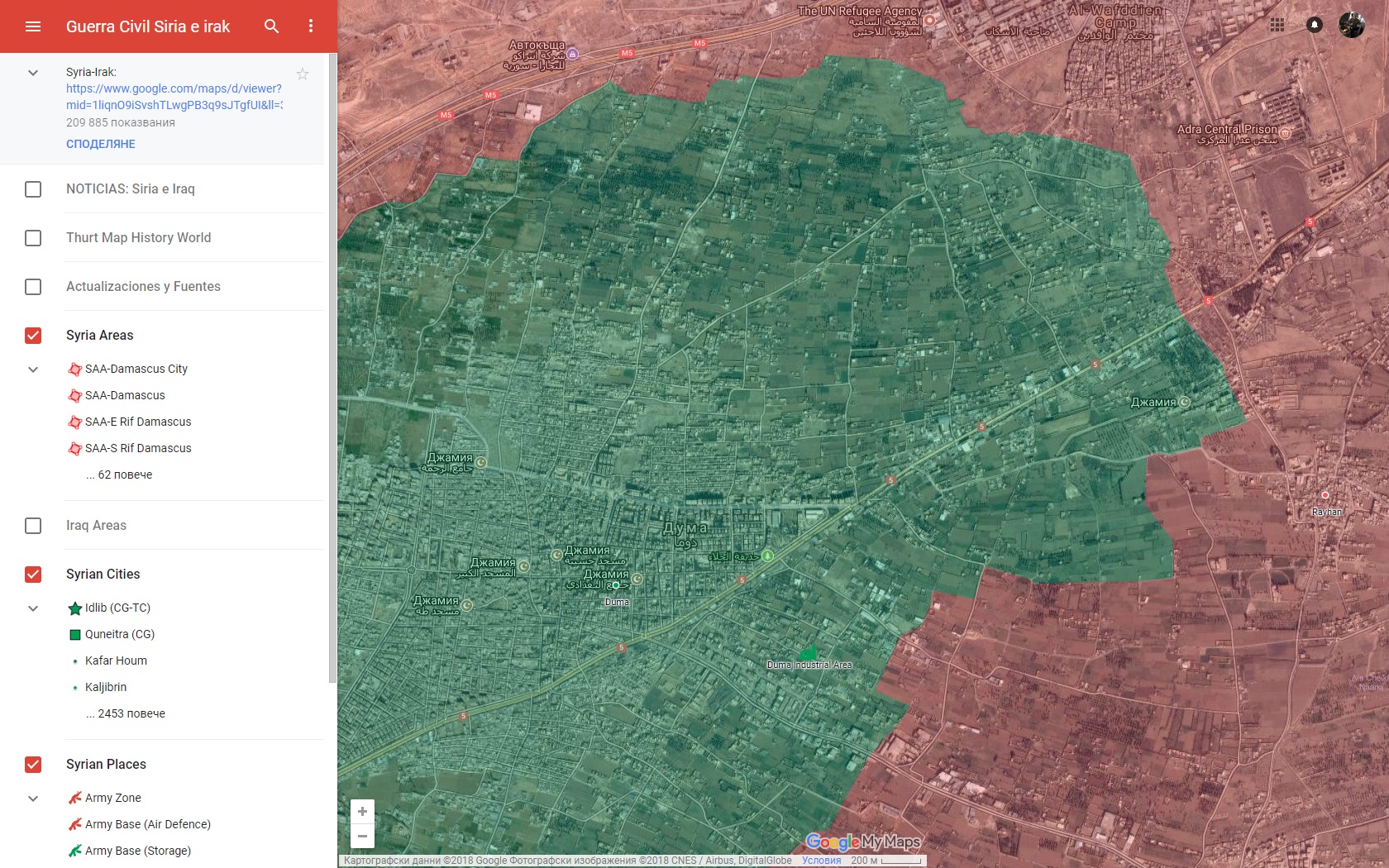Viewport: 1389px width, 868px height.
Task: Star this map with the star icon
Action: pyautogui.click(x=303, y=74)
